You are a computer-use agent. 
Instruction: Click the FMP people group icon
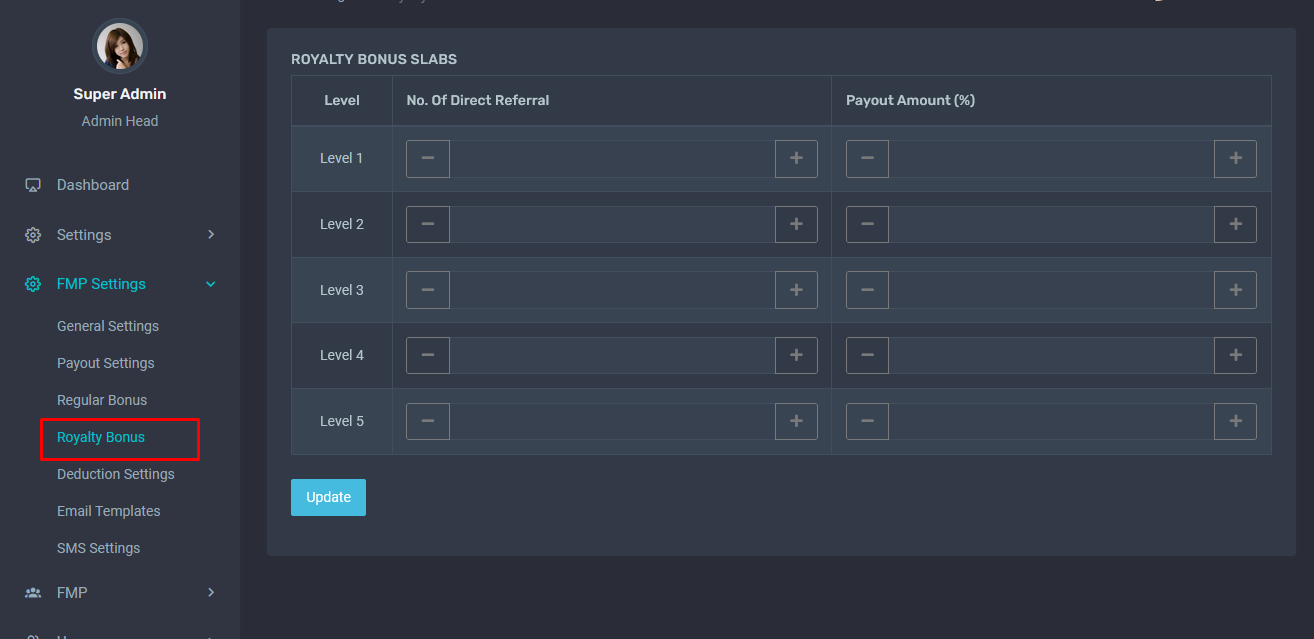pos(33,593)
